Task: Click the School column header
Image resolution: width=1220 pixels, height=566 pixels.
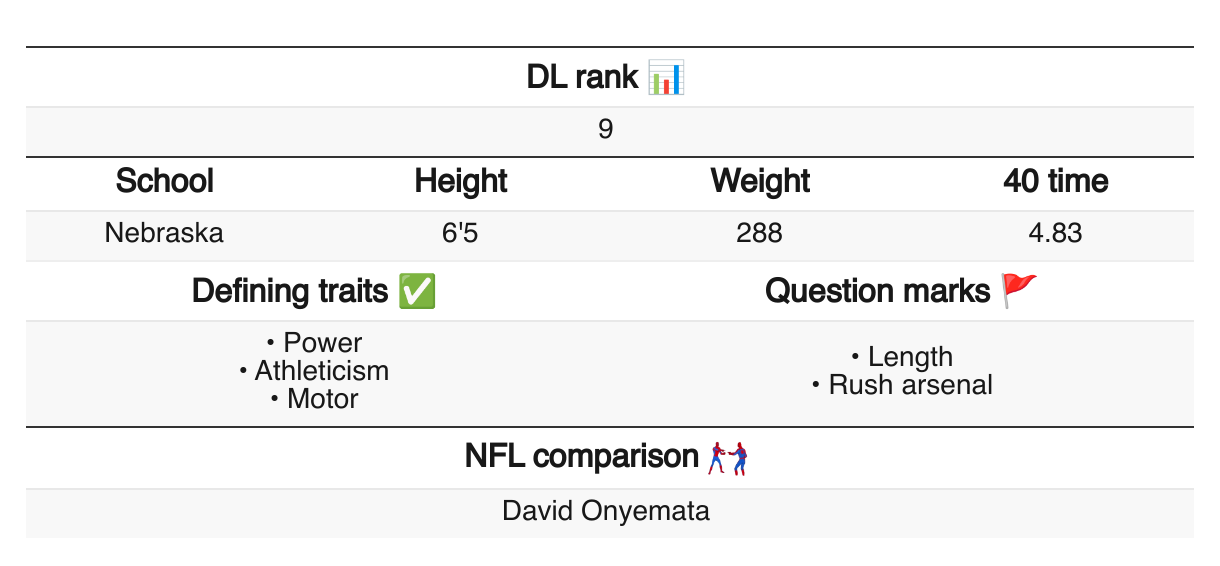Action: (165, 182)
